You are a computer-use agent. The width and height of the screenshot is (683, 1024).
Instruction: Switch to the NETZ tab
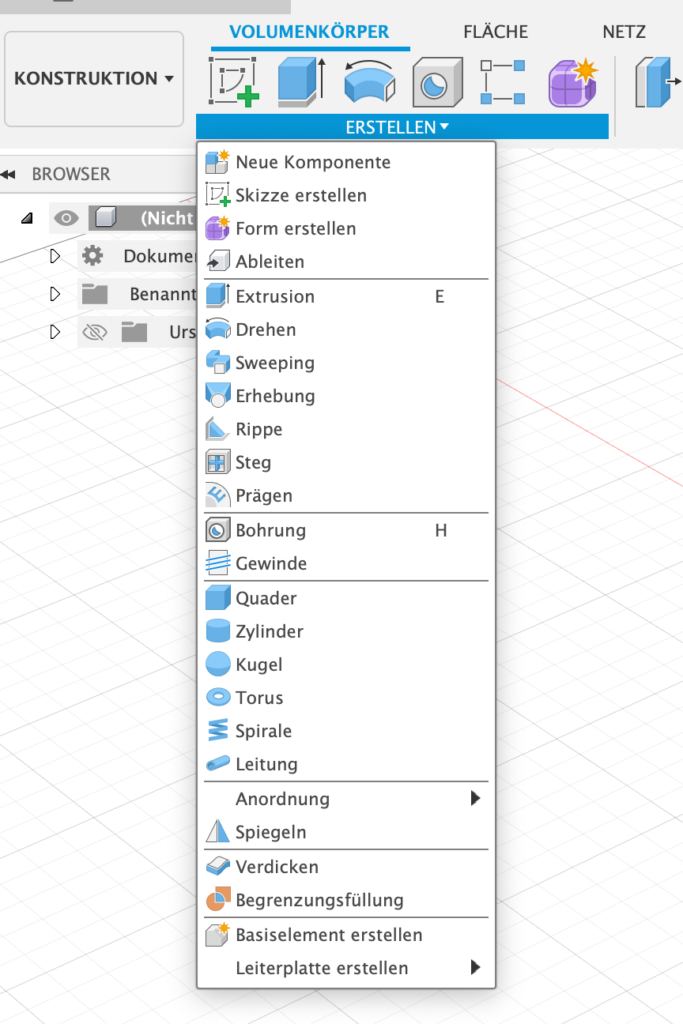(x=623, y=32)
